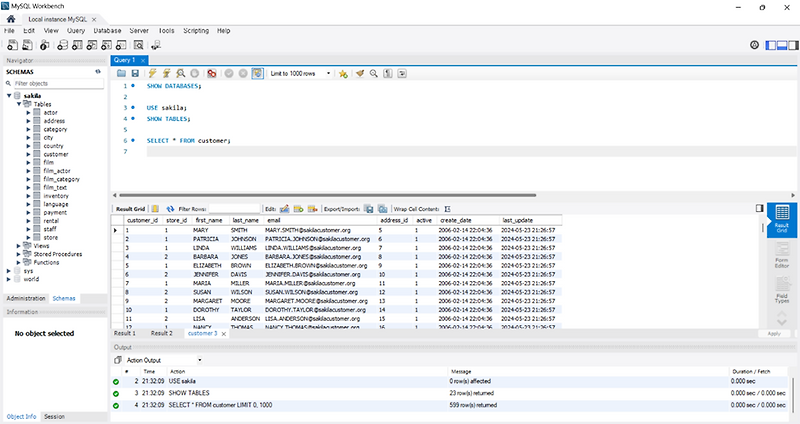Toggle invisible characters pilcrow icon
Viewport: 800px width, 424px height.
[388, 73]
